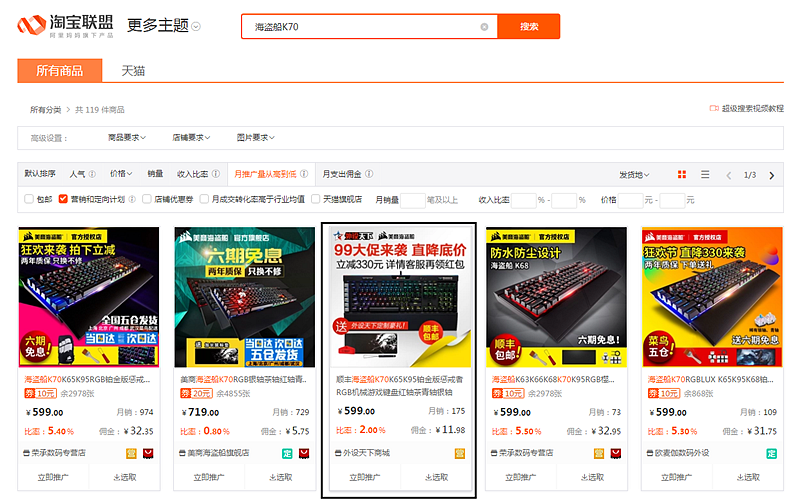Switch to 天猫 tab

(x=133, y=70)
